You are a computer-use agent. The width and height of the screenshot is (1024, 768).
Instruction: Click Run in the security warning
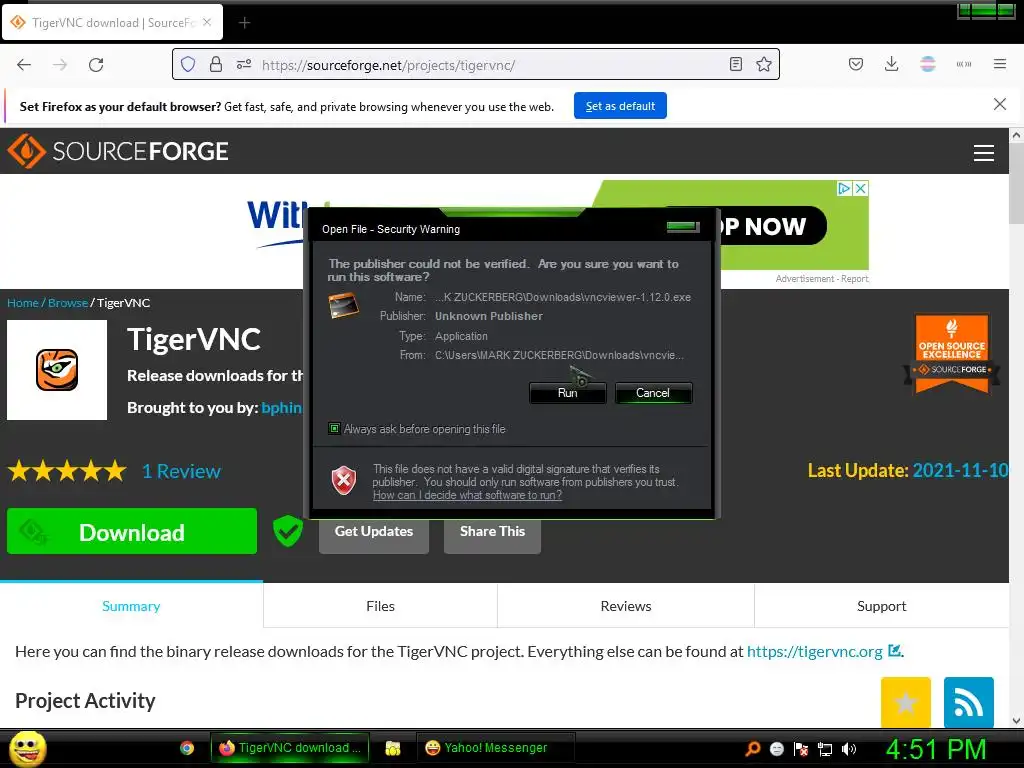point(568,392)
